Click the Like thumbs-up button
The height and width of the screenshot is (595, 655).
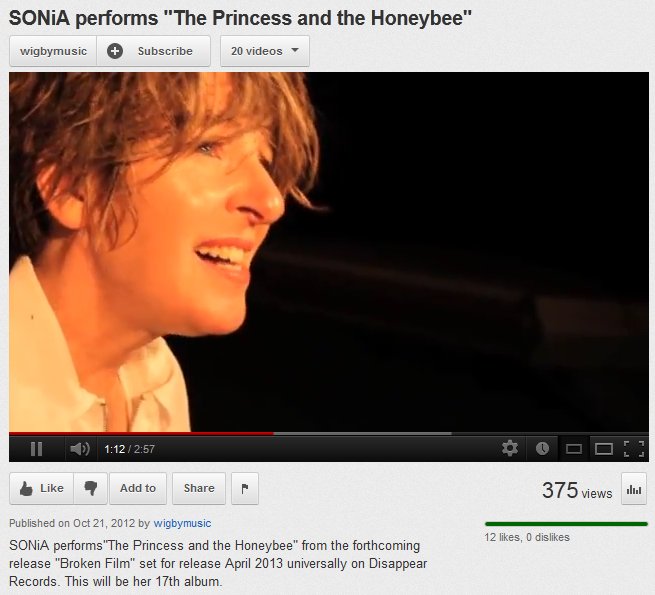tap(41, 488)
